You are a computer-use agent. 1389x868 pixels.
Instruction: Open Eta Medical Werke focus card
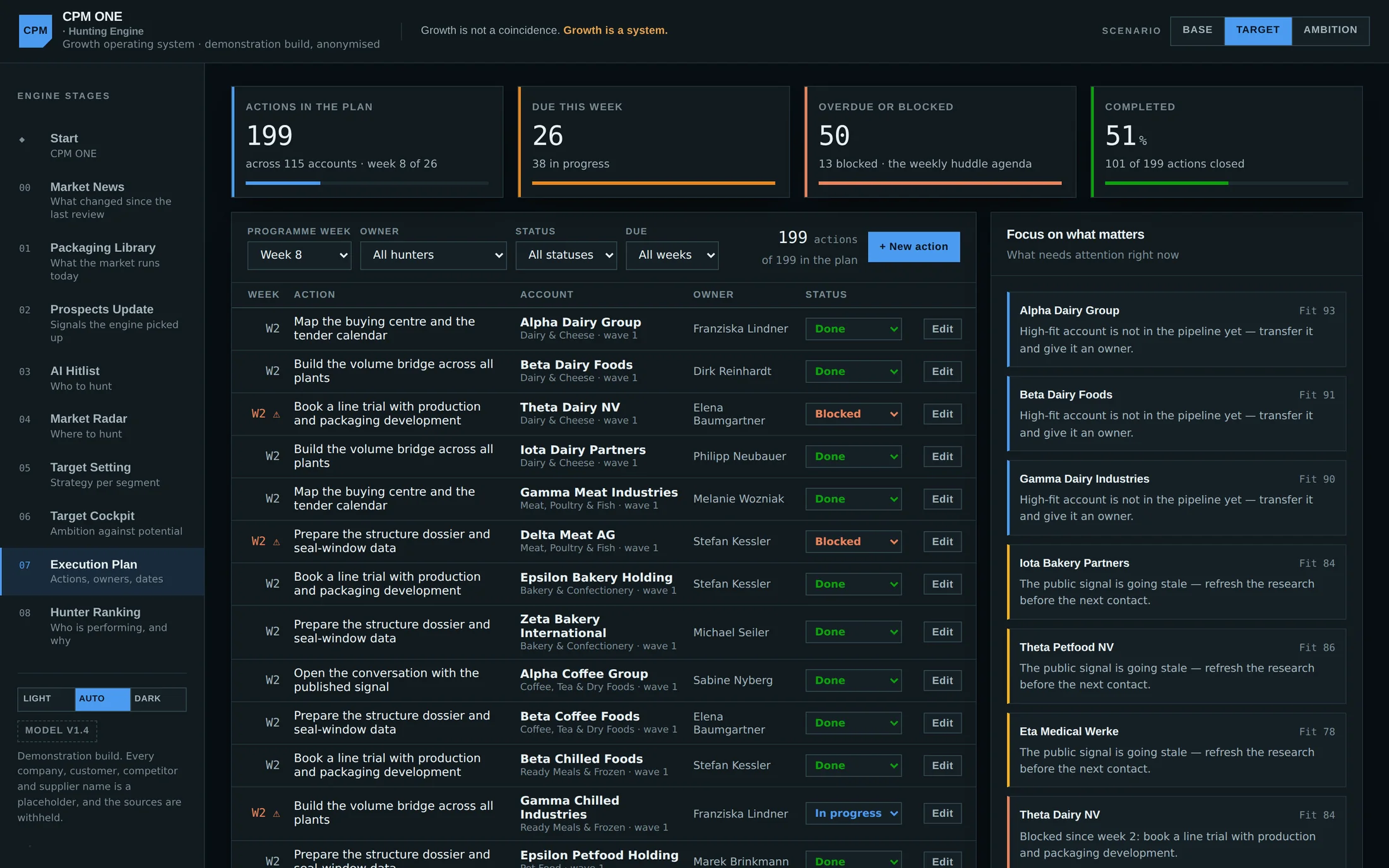click(x=1176, y=750)
